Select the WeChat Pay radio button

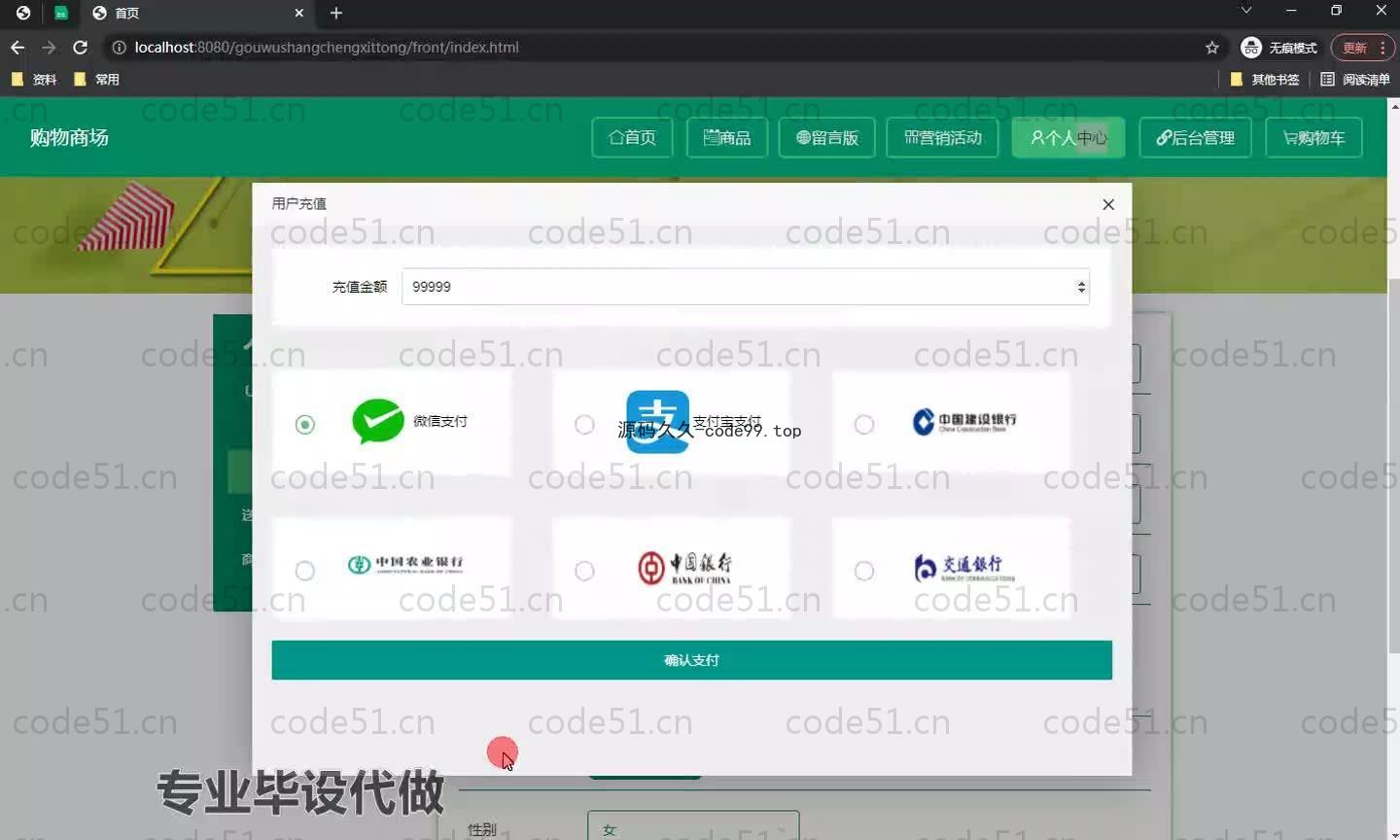[x=305, y=425]
